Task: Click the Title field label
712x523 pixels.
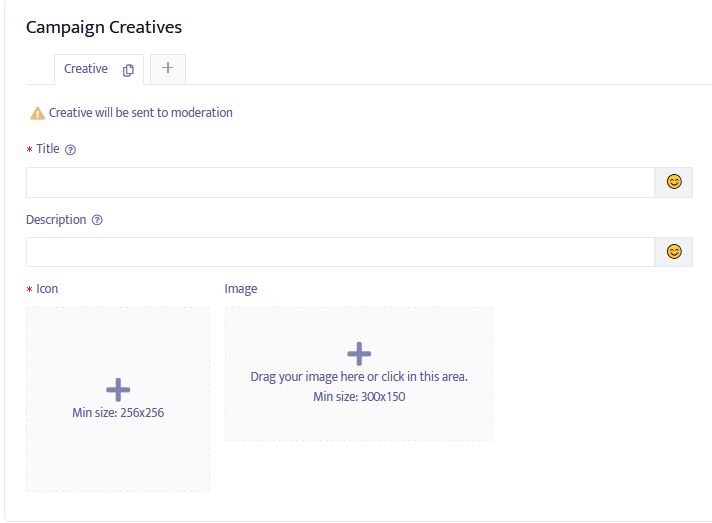Action: tap(48, 149)
